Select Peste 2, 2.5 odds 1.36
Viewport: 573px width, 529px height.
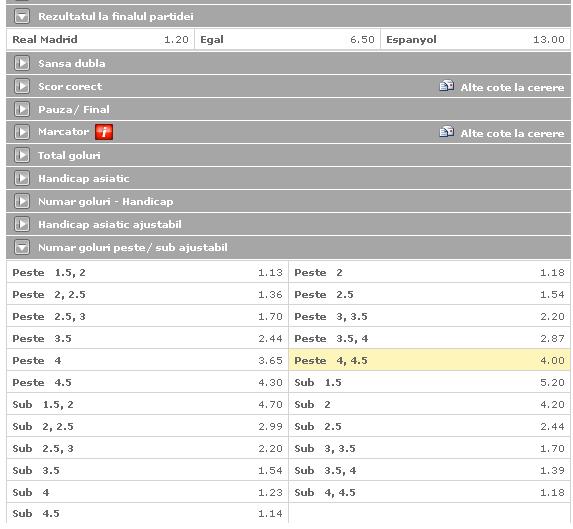[x=148, y=294]
